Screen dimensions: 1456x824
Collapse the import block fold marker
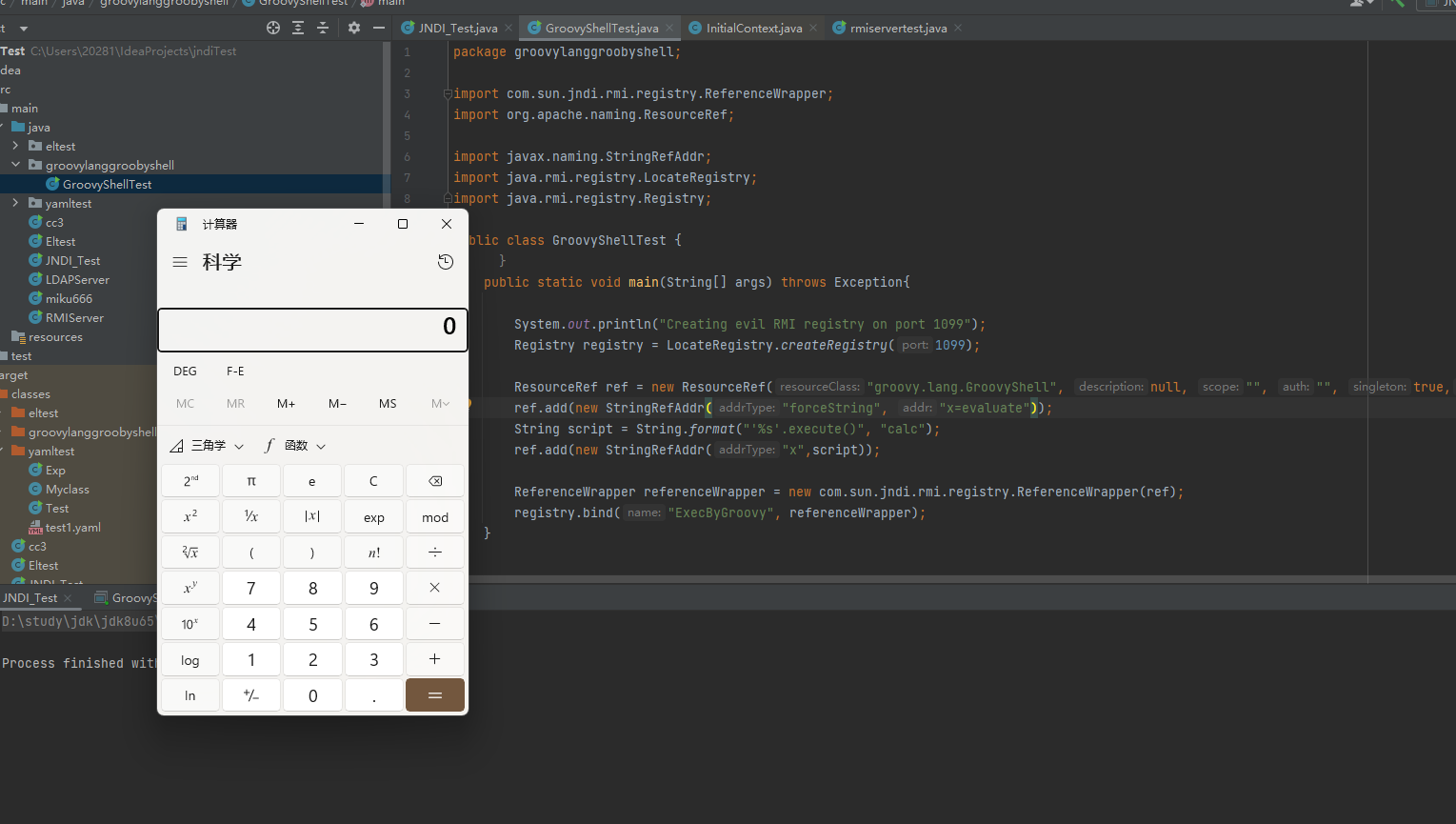point(447,93)
